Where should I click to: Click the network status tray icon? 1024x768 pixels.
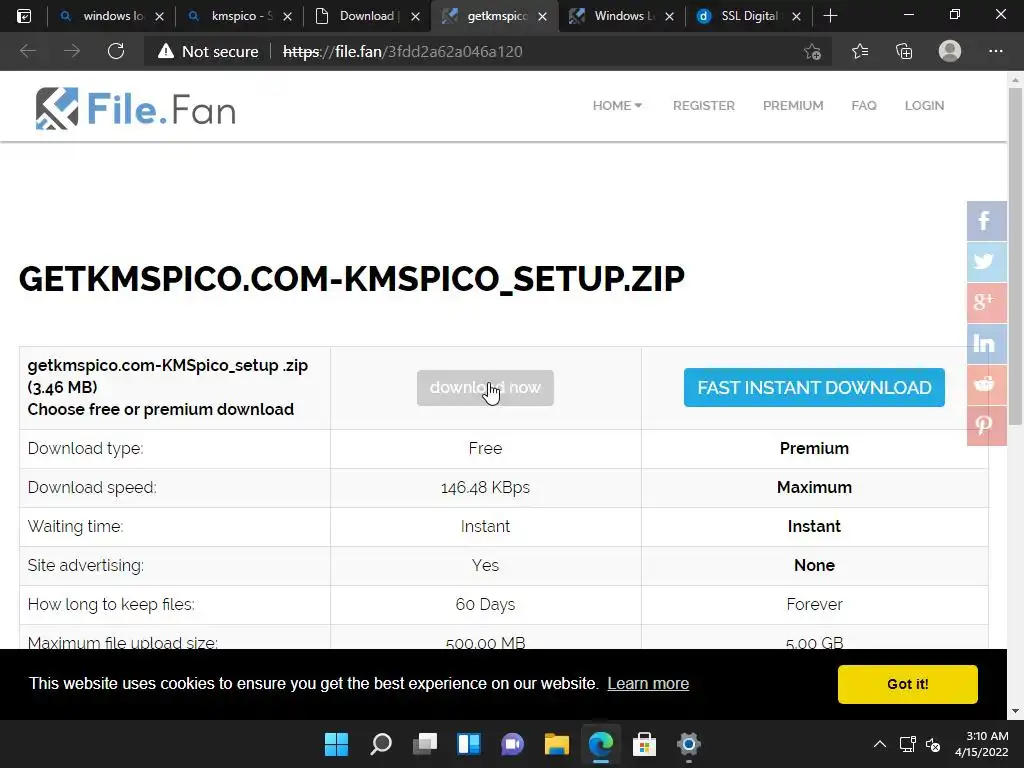(x=907, y=744)
